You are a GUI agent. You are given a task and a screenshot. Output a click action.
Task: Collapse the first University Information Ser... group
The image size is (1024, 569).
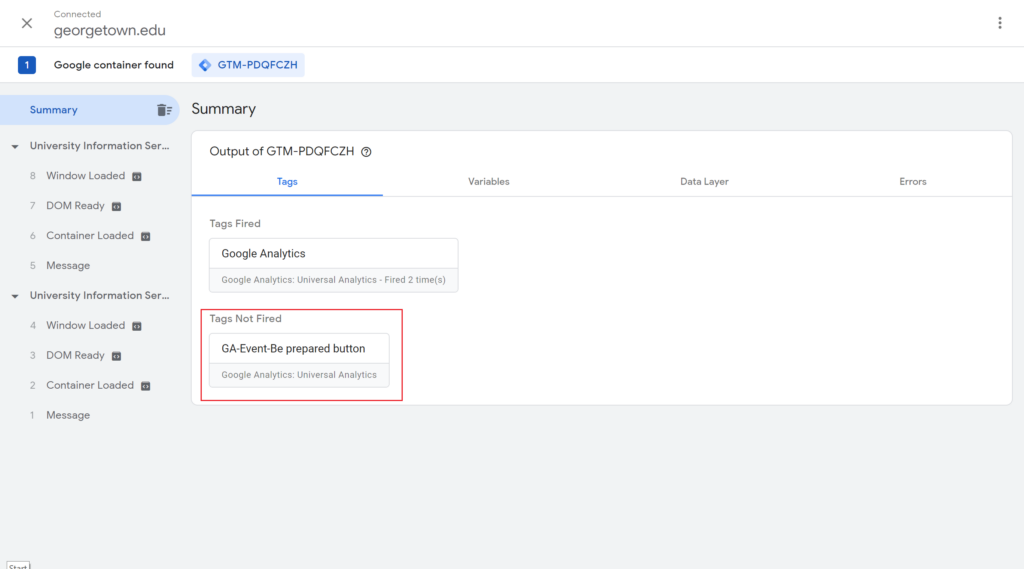(15, 146)
